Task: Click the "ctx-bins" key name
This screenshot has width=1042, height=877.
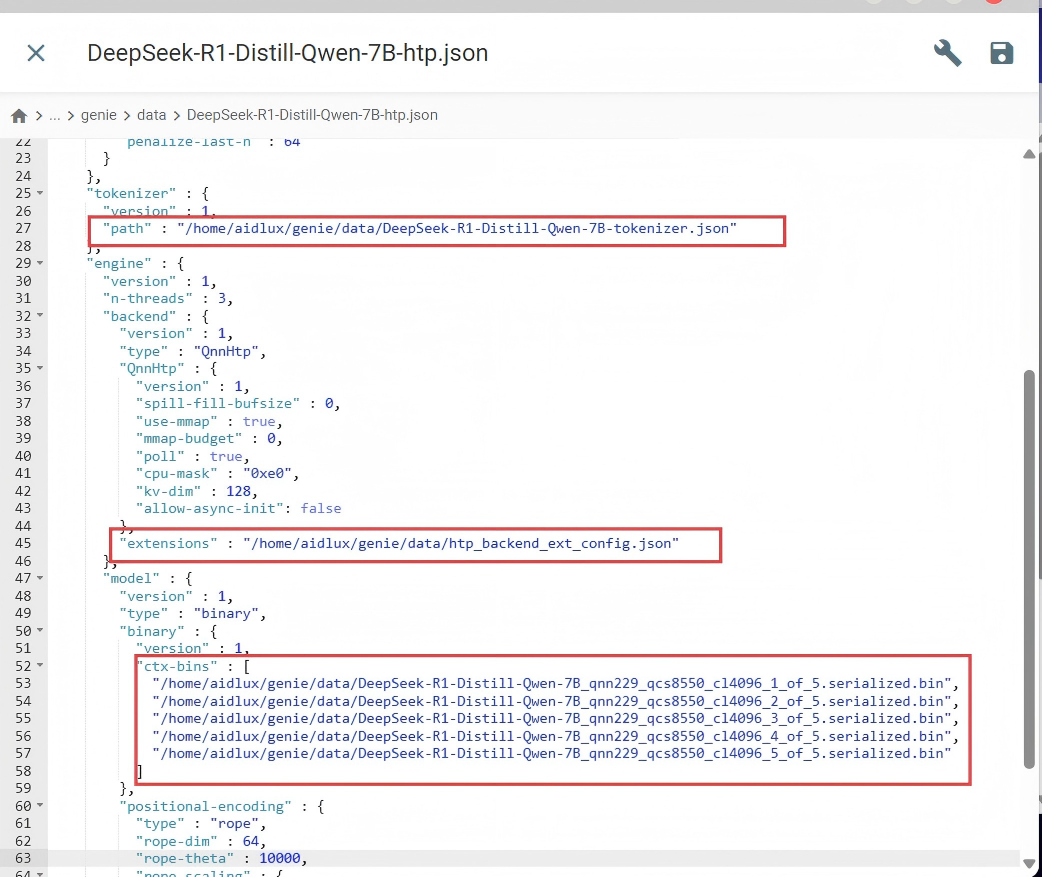Action: point(177,666)
